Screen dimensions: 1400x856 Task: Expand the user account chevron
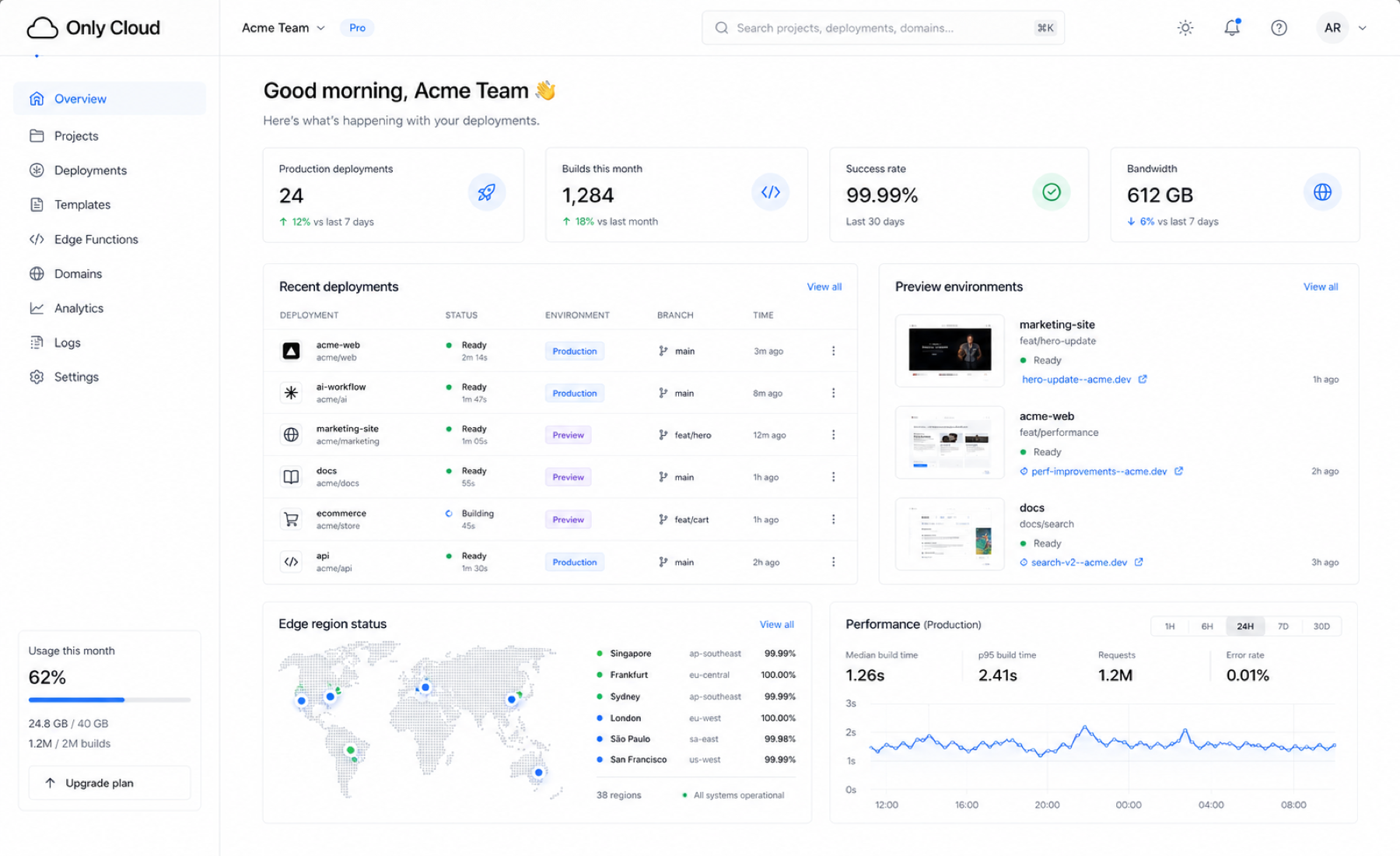pyautogui.click(x=1363, y=28)
